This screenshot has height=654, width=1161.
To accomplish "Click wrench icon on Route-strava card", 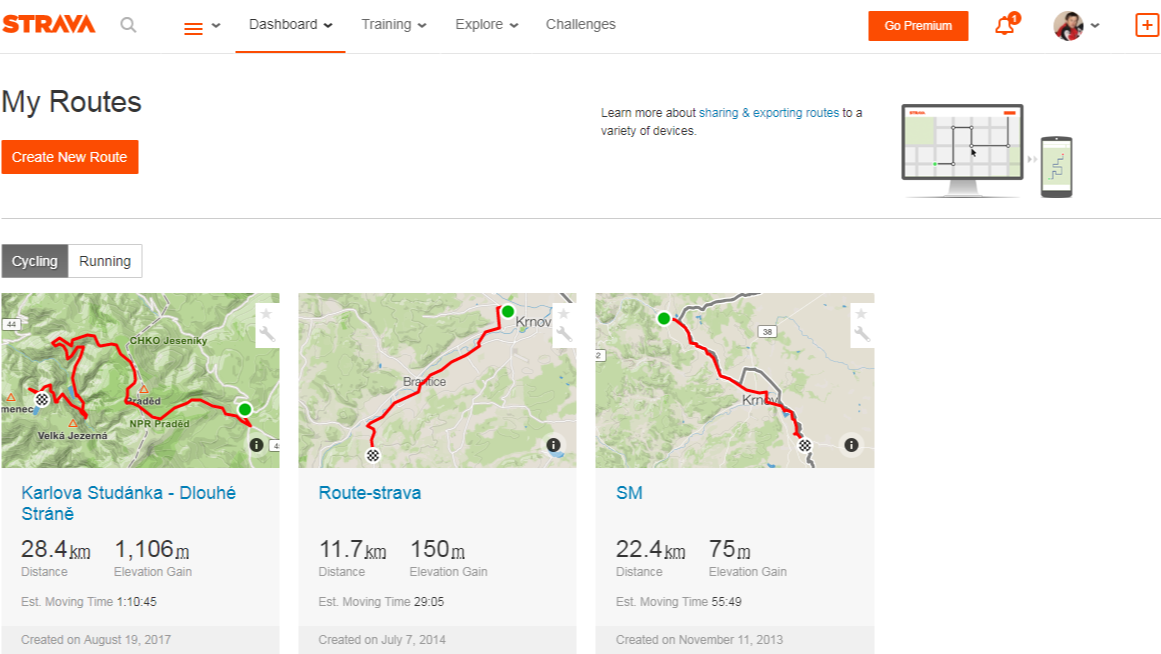I will 564,334.
